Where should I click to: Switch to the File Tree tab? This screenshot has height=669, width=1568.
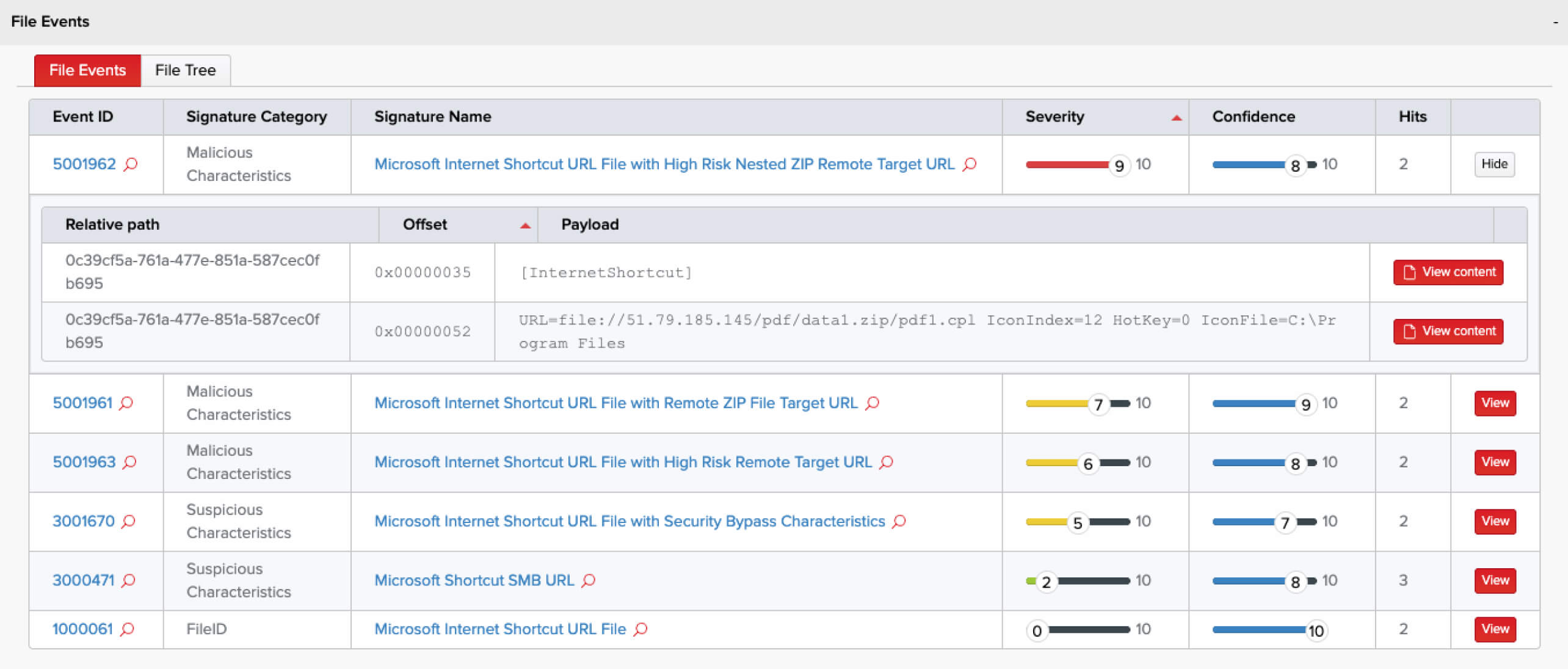pos(186,70)
